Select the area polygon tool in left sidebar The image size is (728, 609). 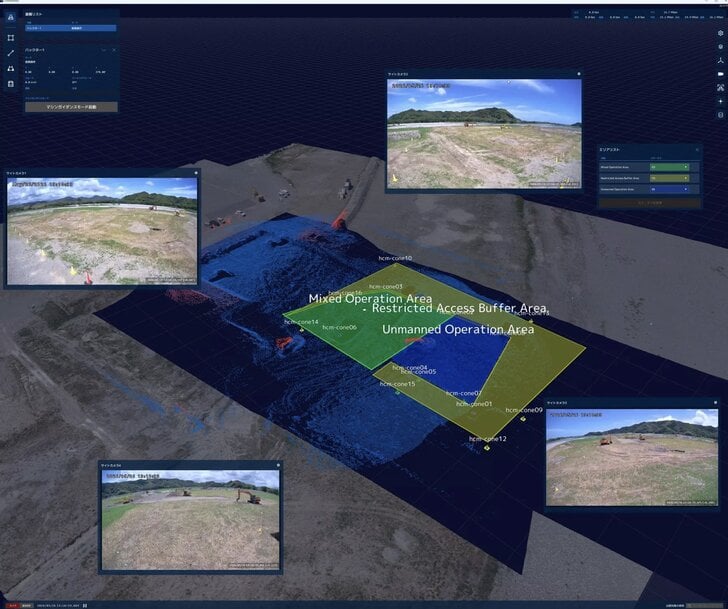coord(11,38)
